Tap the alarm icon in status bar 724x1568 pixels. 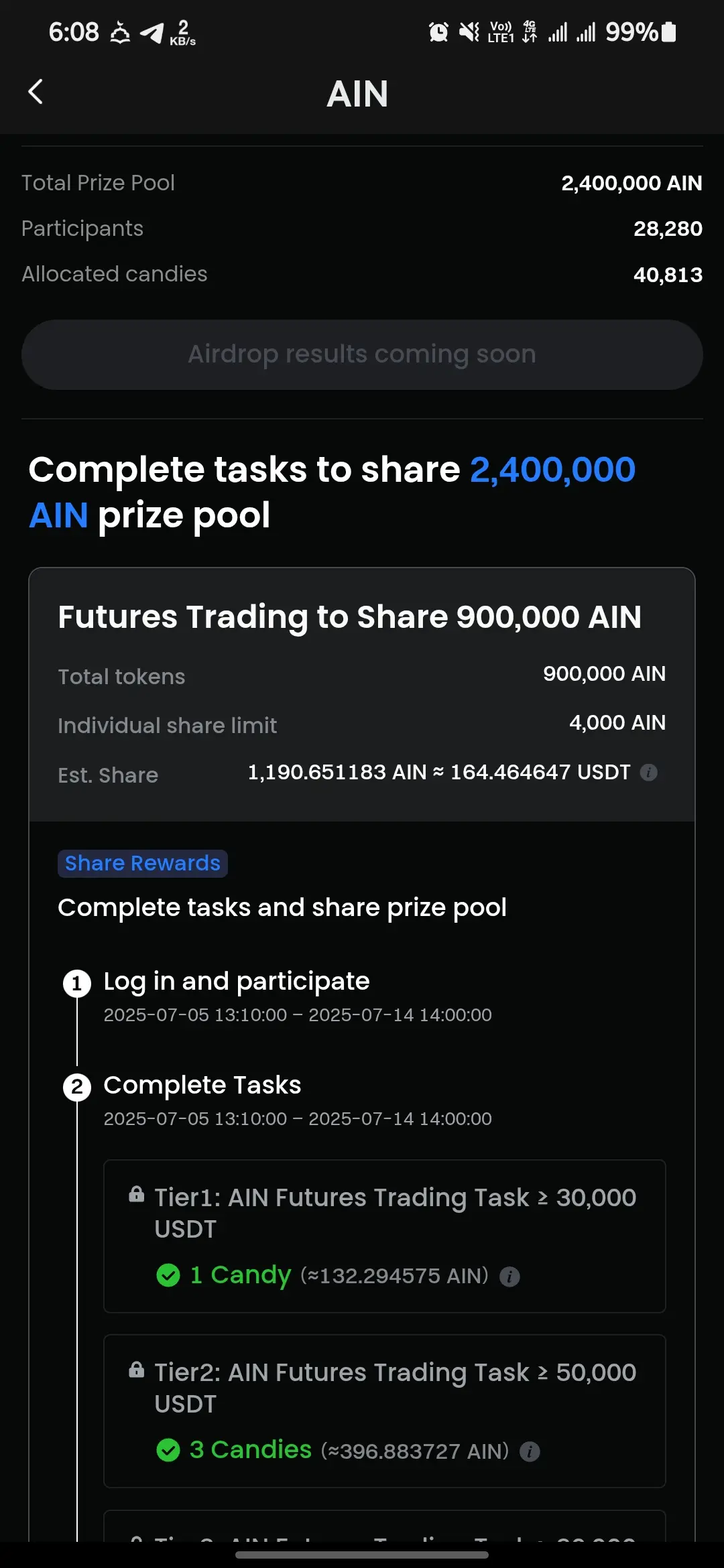(438, 31)
